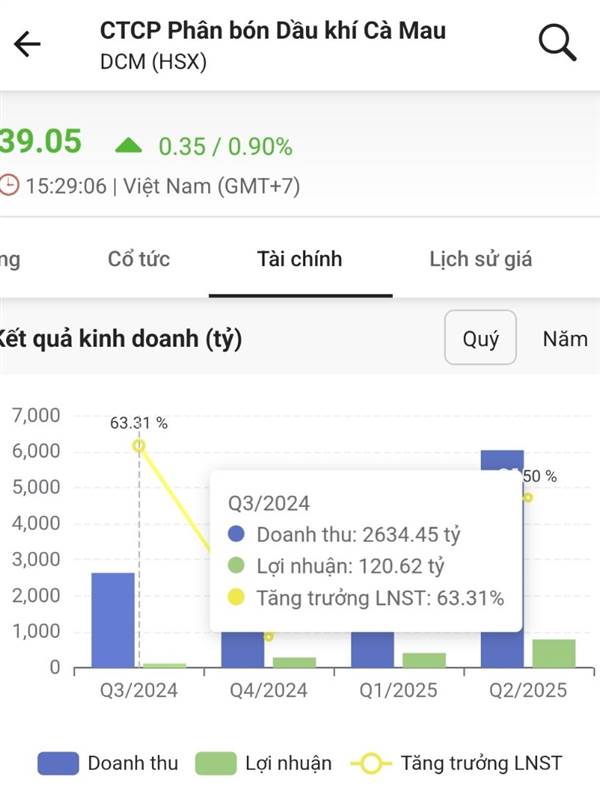This screenshot has width=600, height=800.
Task: Click the Q4/2024 green profit bar
Action: pyautogui.click(x=294, y=662)
